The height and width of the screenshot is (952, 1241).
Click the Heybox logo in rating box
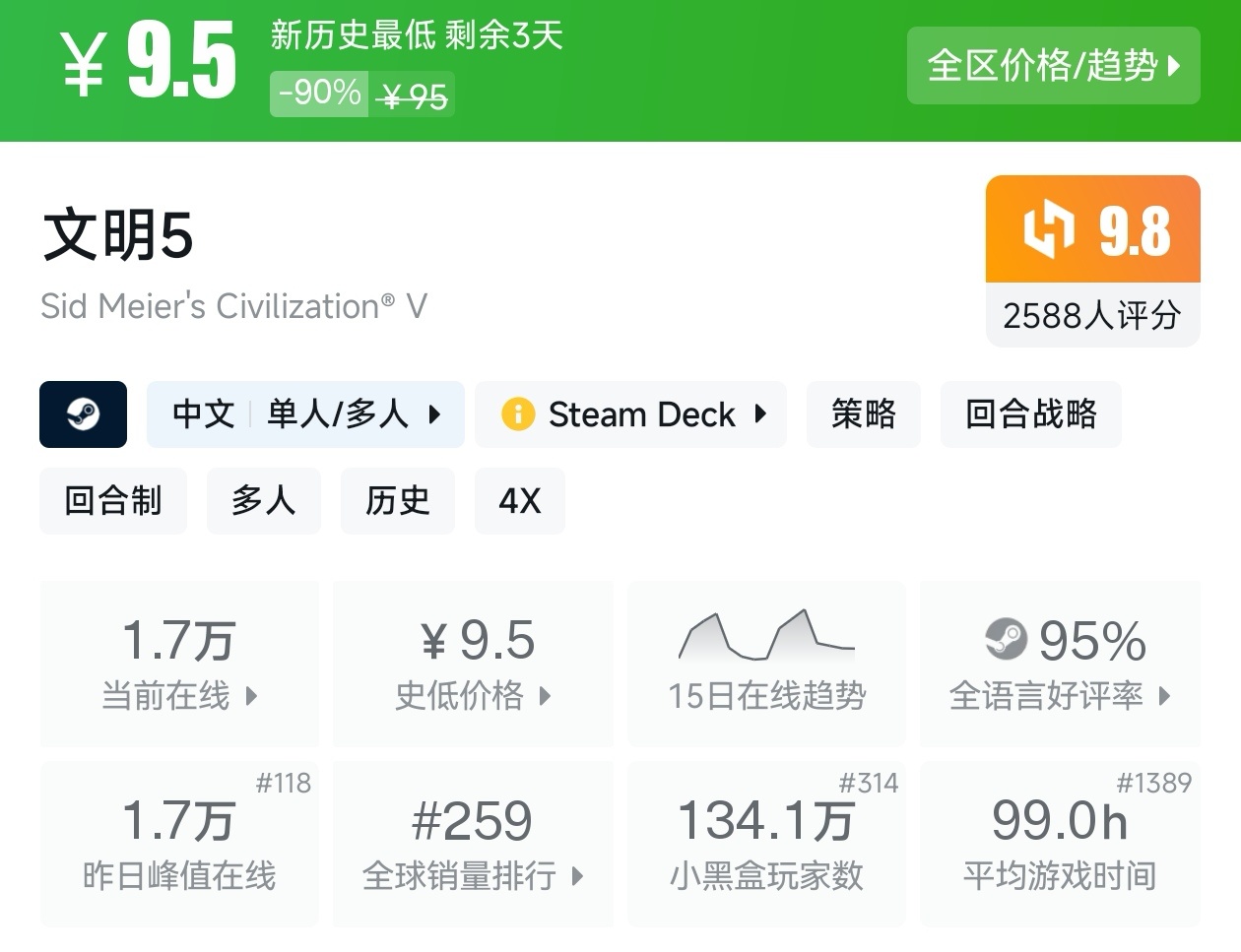pyautogui.click(x=1048, y=229)
